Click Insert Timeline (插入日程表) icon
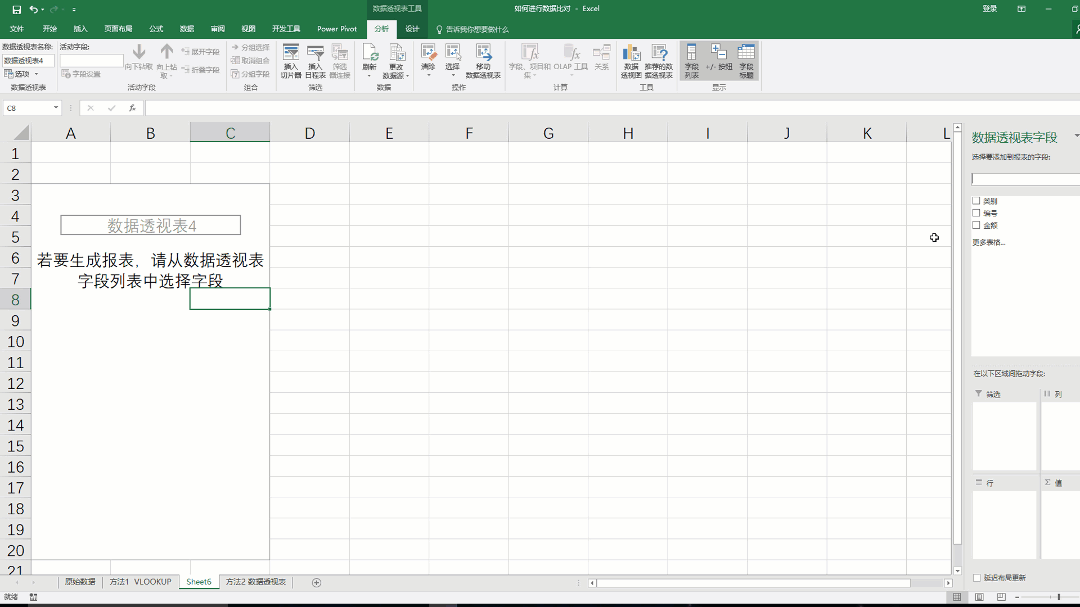 click(x=315, y=59)
